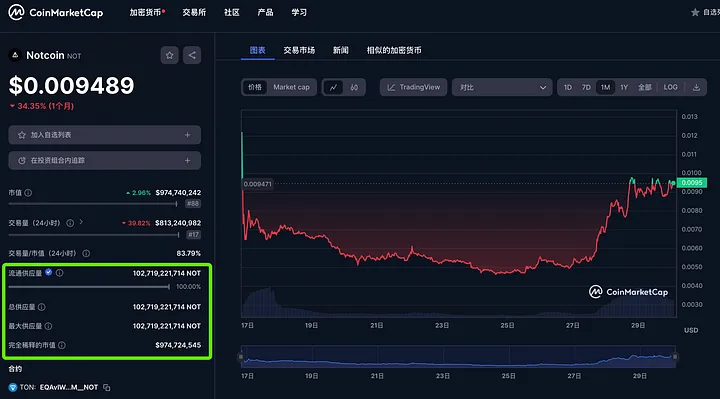Image resolution: width=720 pixels, height=399 pixels.
Task: Click right handle of chart range slider
Action: [x=675, y=357]
